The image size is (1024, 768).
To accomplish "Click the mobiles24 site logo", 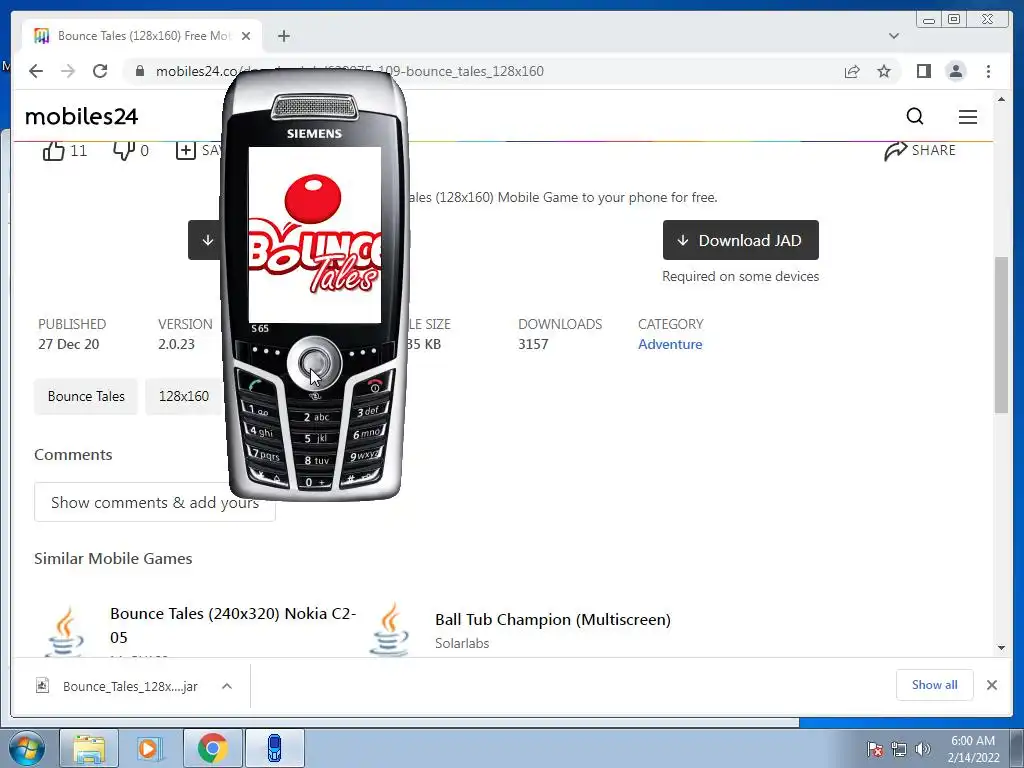I will click(x=82, y=116).
